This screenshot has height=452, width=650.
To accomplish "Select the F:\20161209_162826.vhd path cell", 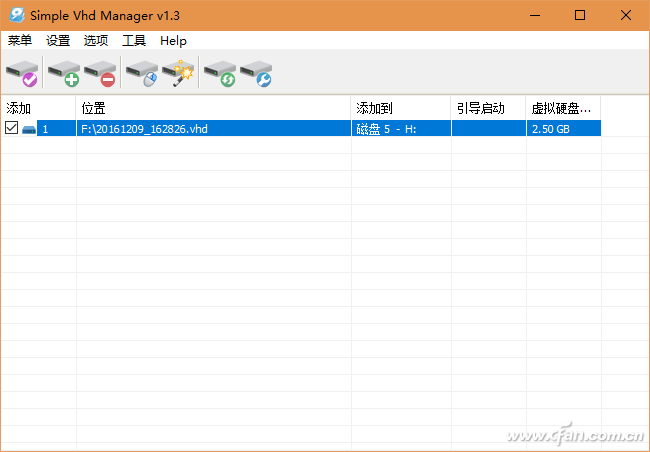I will 214,129.
